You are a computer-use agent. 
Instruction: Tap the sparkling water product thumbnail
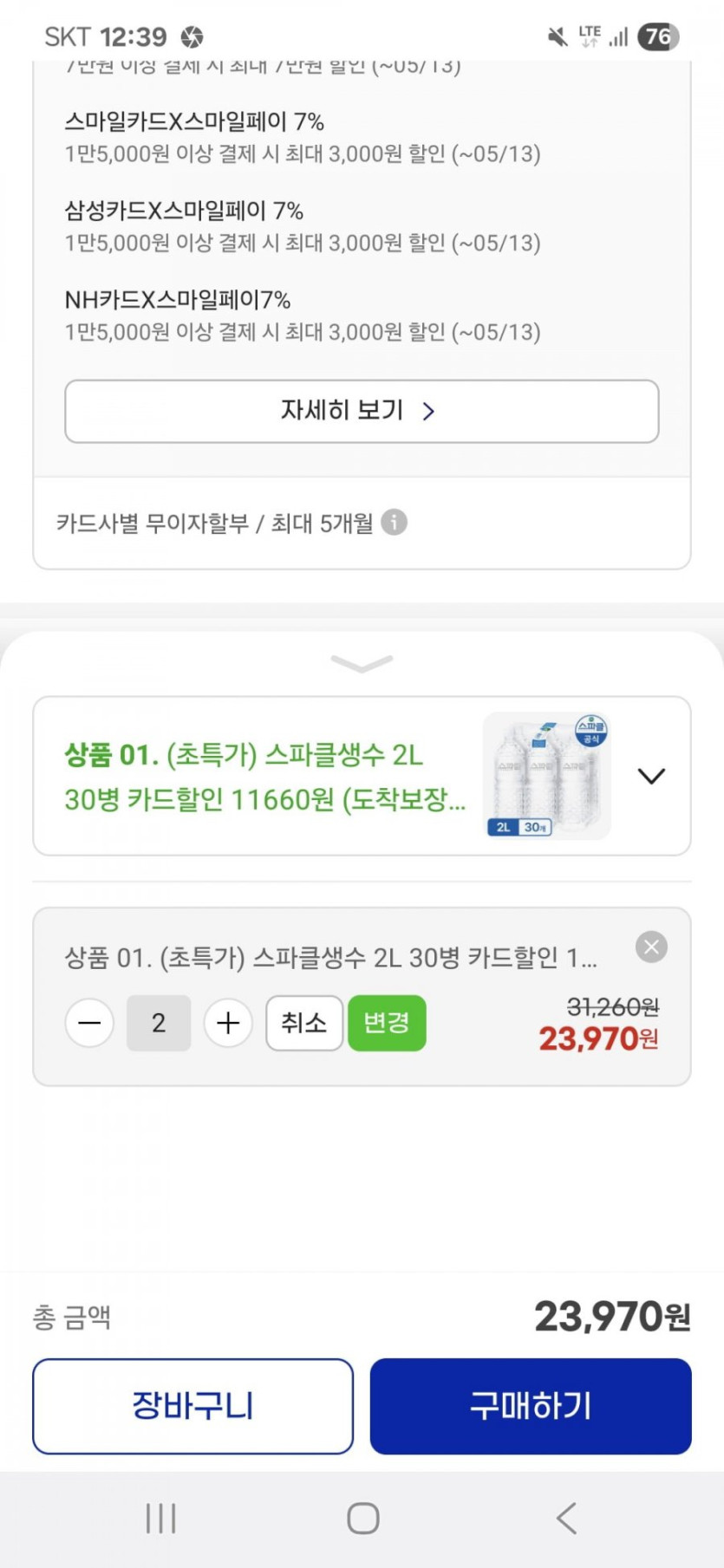pyautogui.click(x=546, y=776)
